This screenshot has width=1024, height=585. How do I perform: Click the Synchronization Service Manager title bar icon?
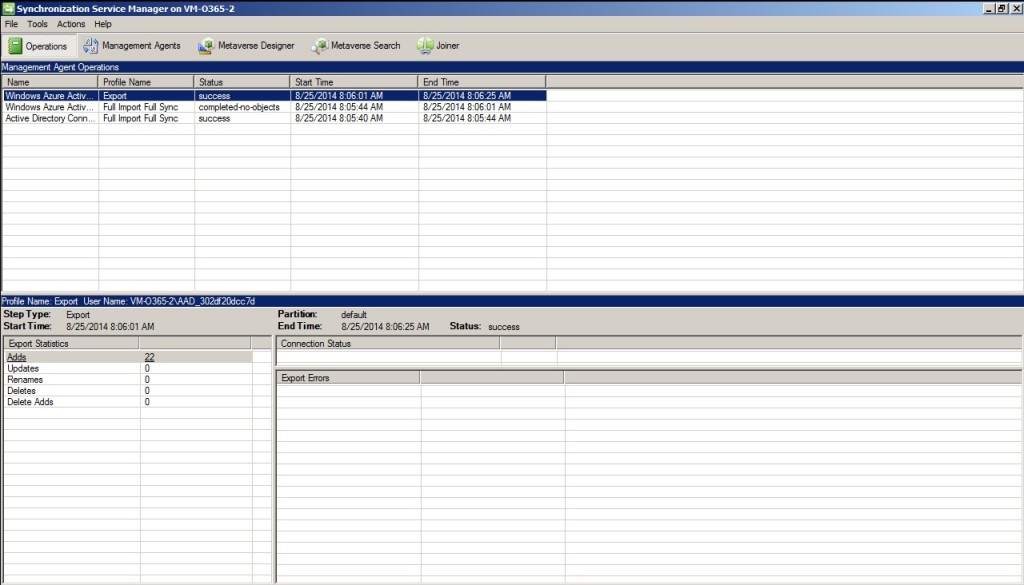coord(8,8)
